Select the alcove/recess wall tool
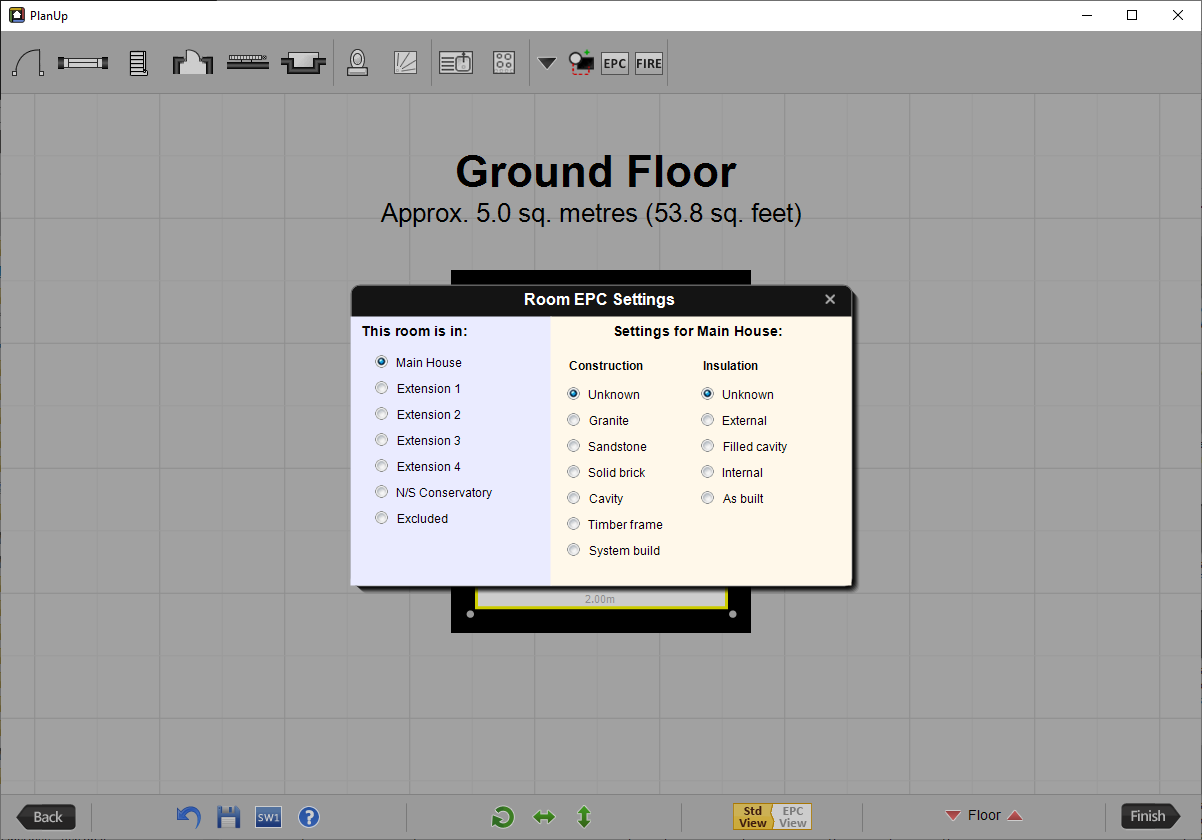 coord(303,63)
